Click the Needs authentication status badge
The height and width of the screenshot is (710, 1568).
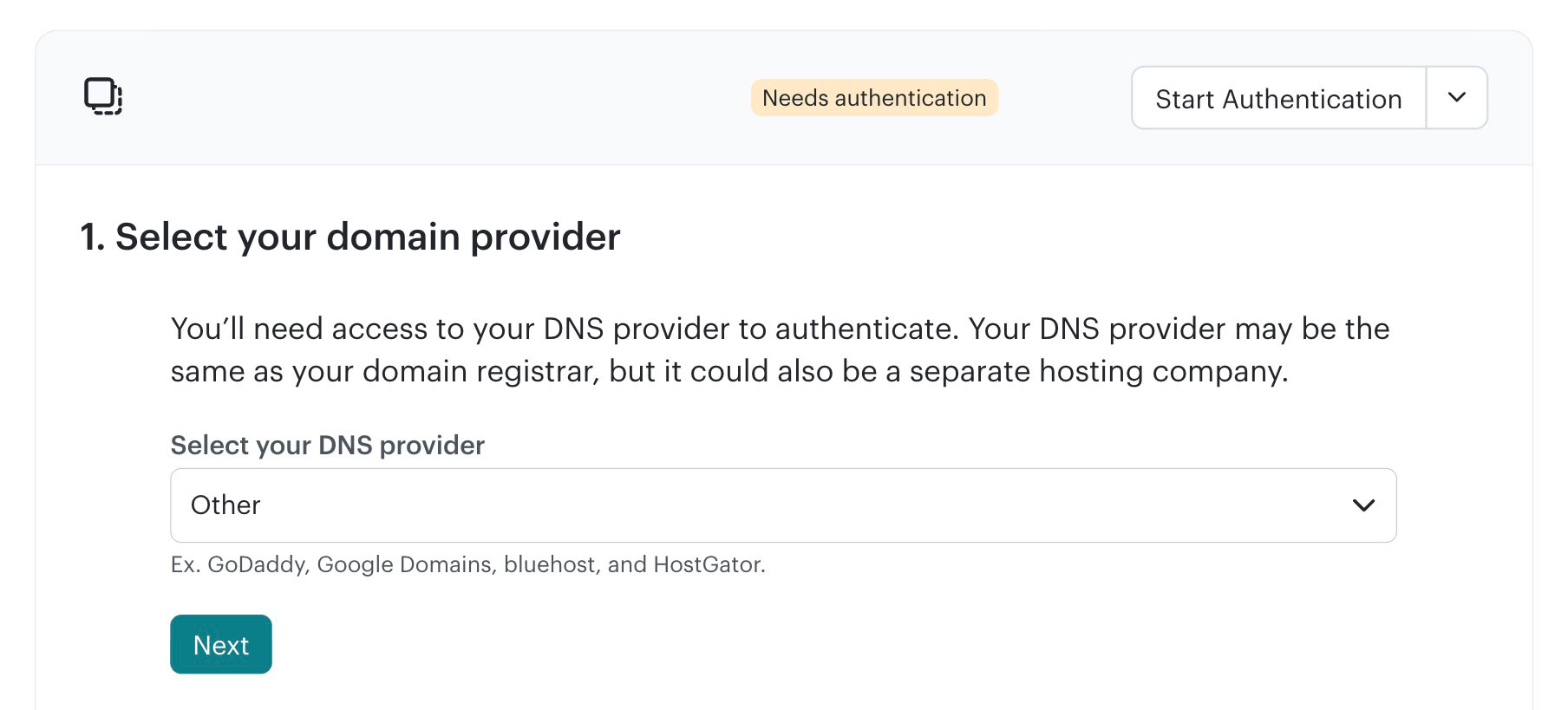coord(874,98)
